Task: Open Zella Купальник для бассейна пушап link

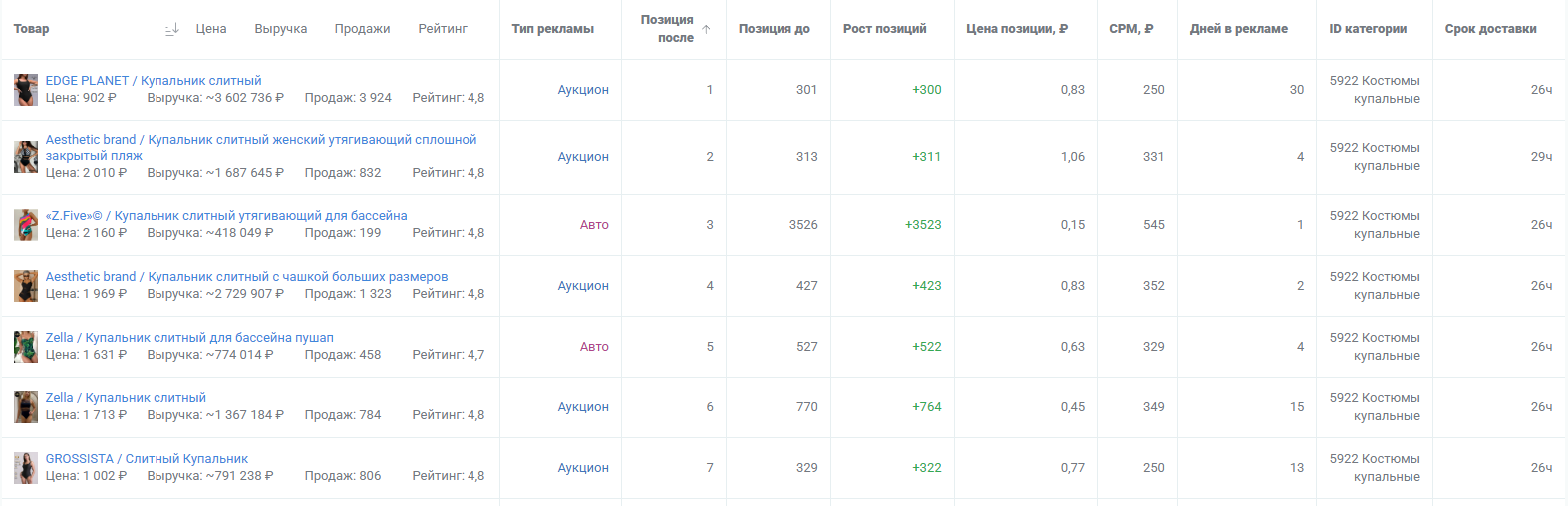Action: tap(189, 338)
